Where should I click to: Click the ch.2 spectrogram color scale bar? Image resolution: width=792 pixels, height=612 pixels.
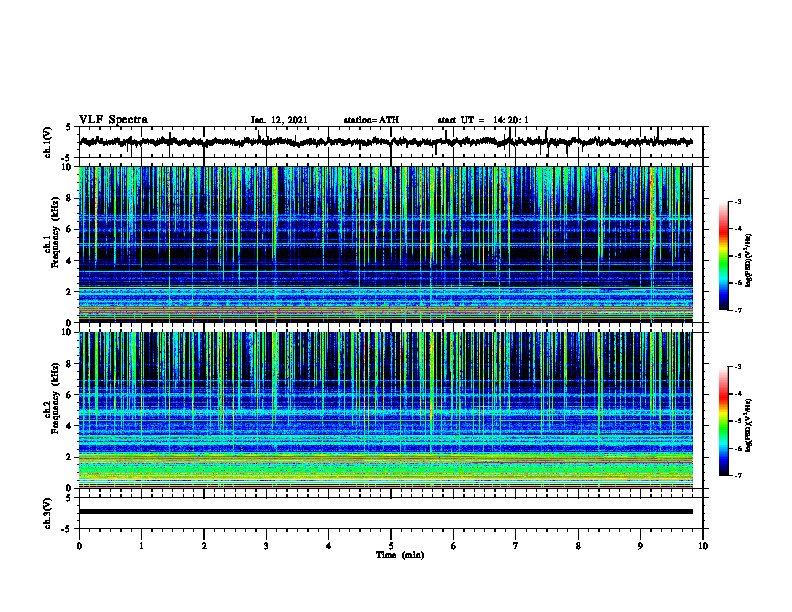724,421
